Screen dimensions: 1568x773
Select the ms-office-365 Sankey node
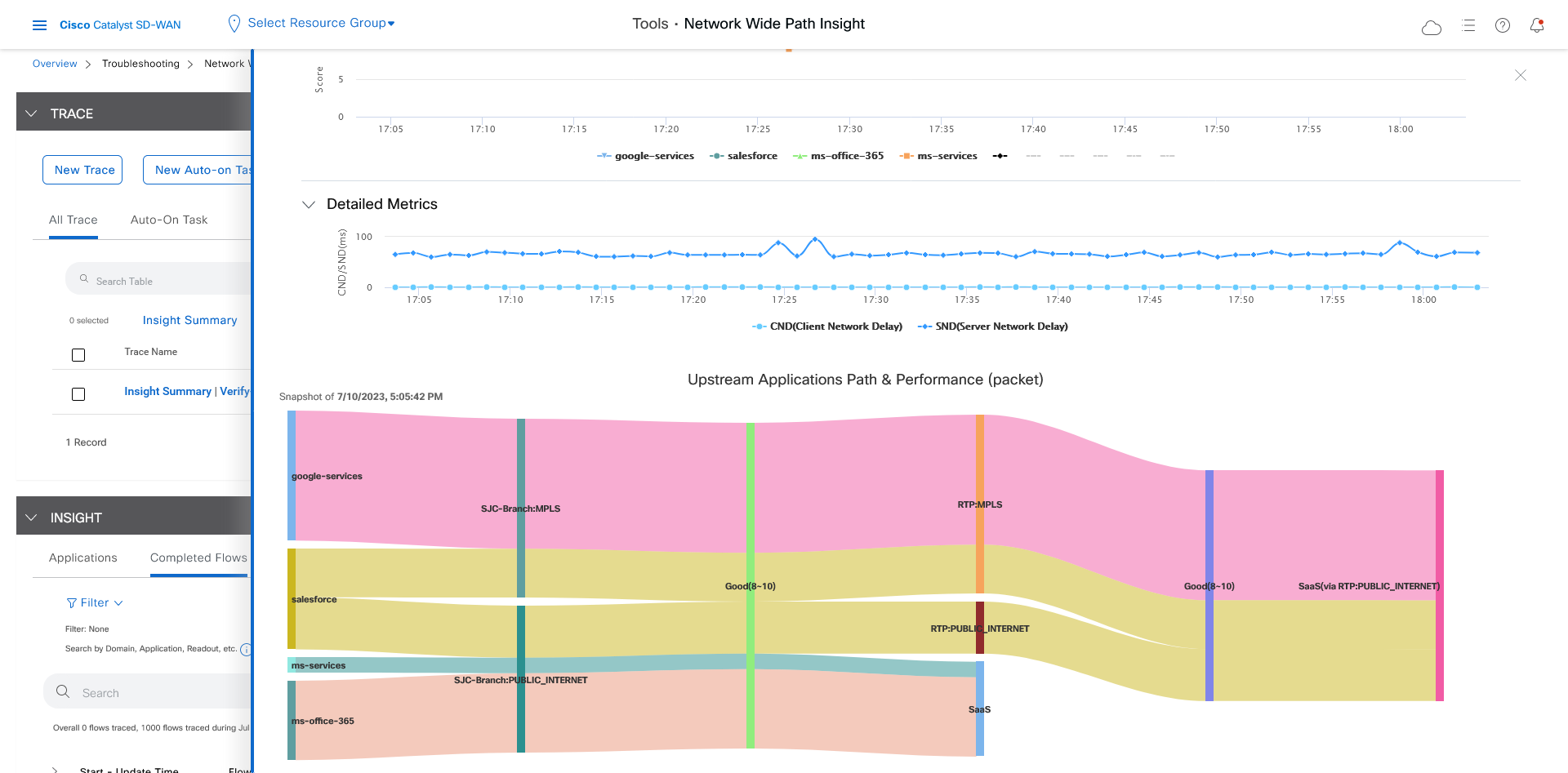[x=292, y=720]
